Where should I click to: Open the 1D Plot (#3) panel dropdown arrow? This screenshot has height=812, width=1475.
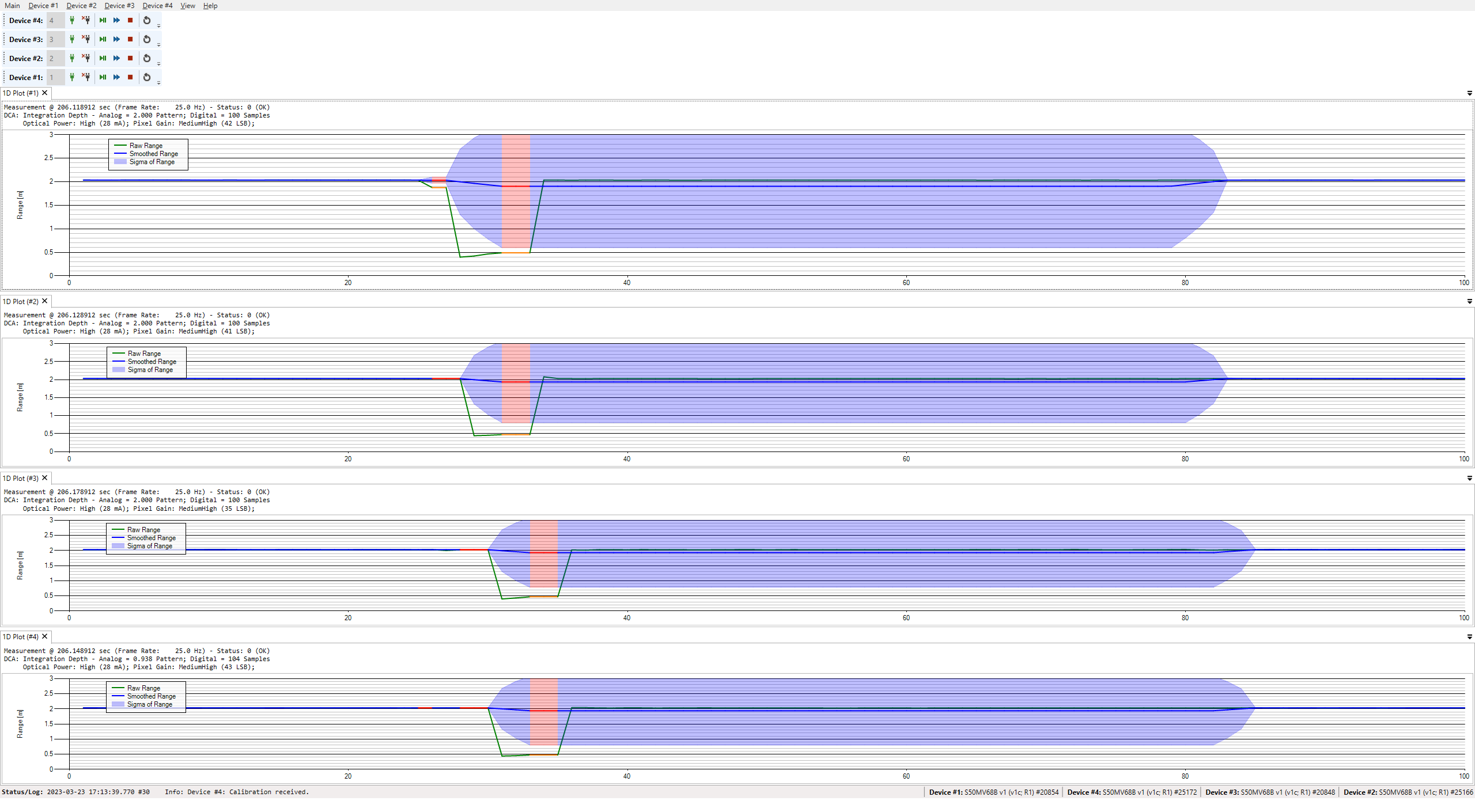pos(1469,479)
